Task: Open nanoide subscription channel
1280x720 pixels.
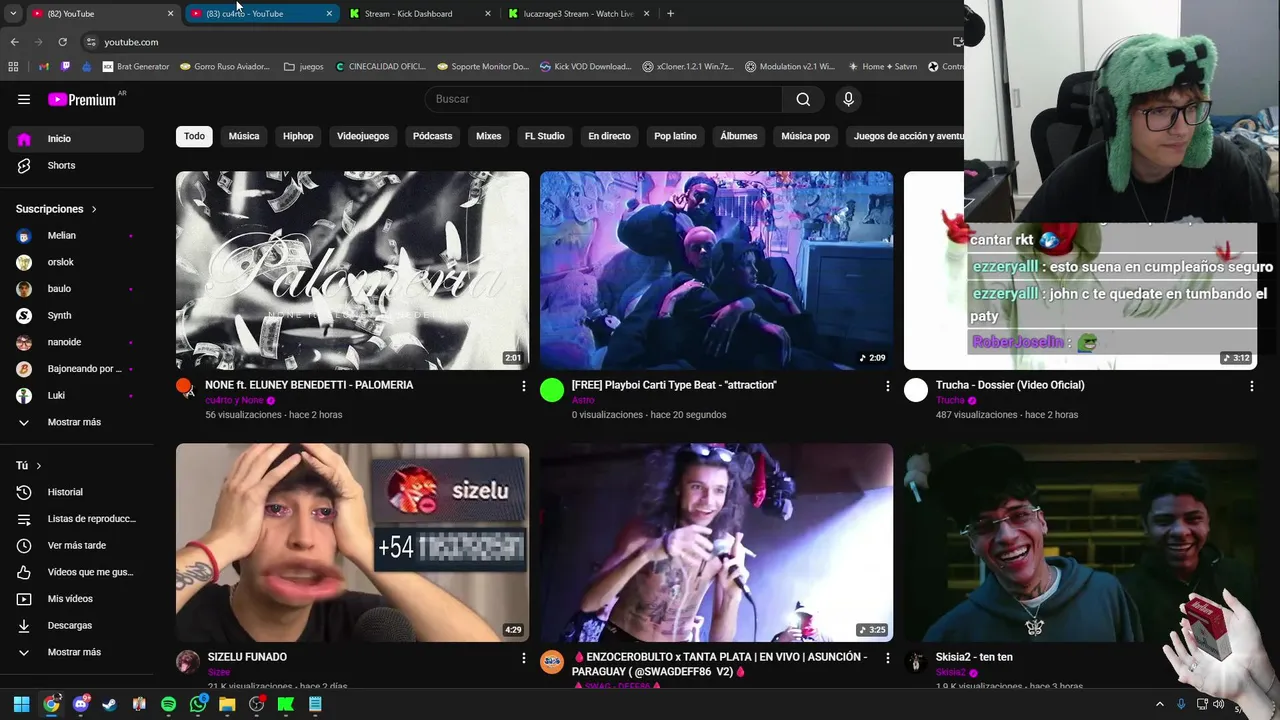Action: [76, 342]
